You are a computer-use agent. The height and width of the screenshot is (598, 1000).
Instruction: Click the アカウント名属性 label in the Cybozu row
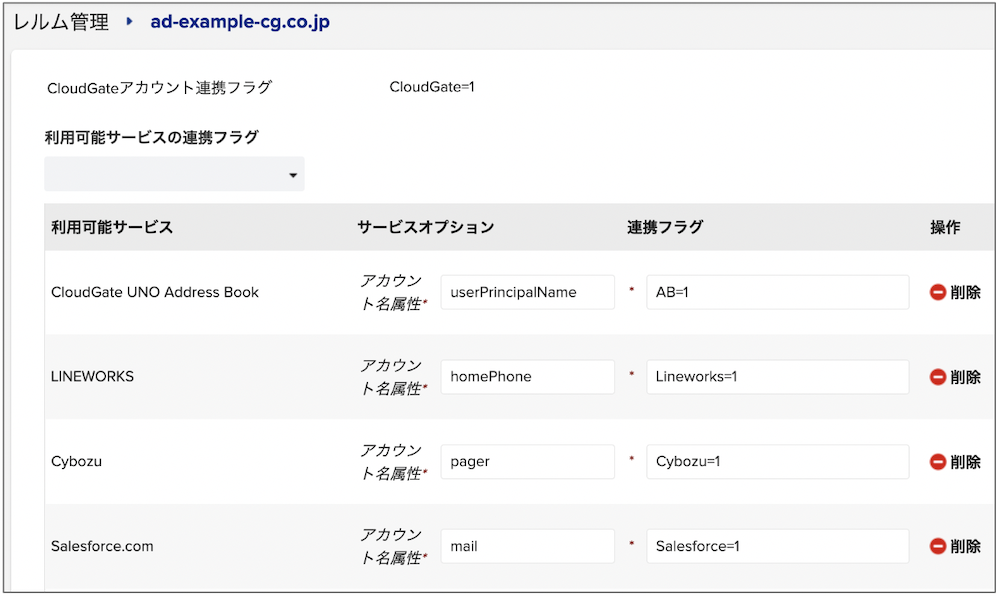[x=393, y=462]
